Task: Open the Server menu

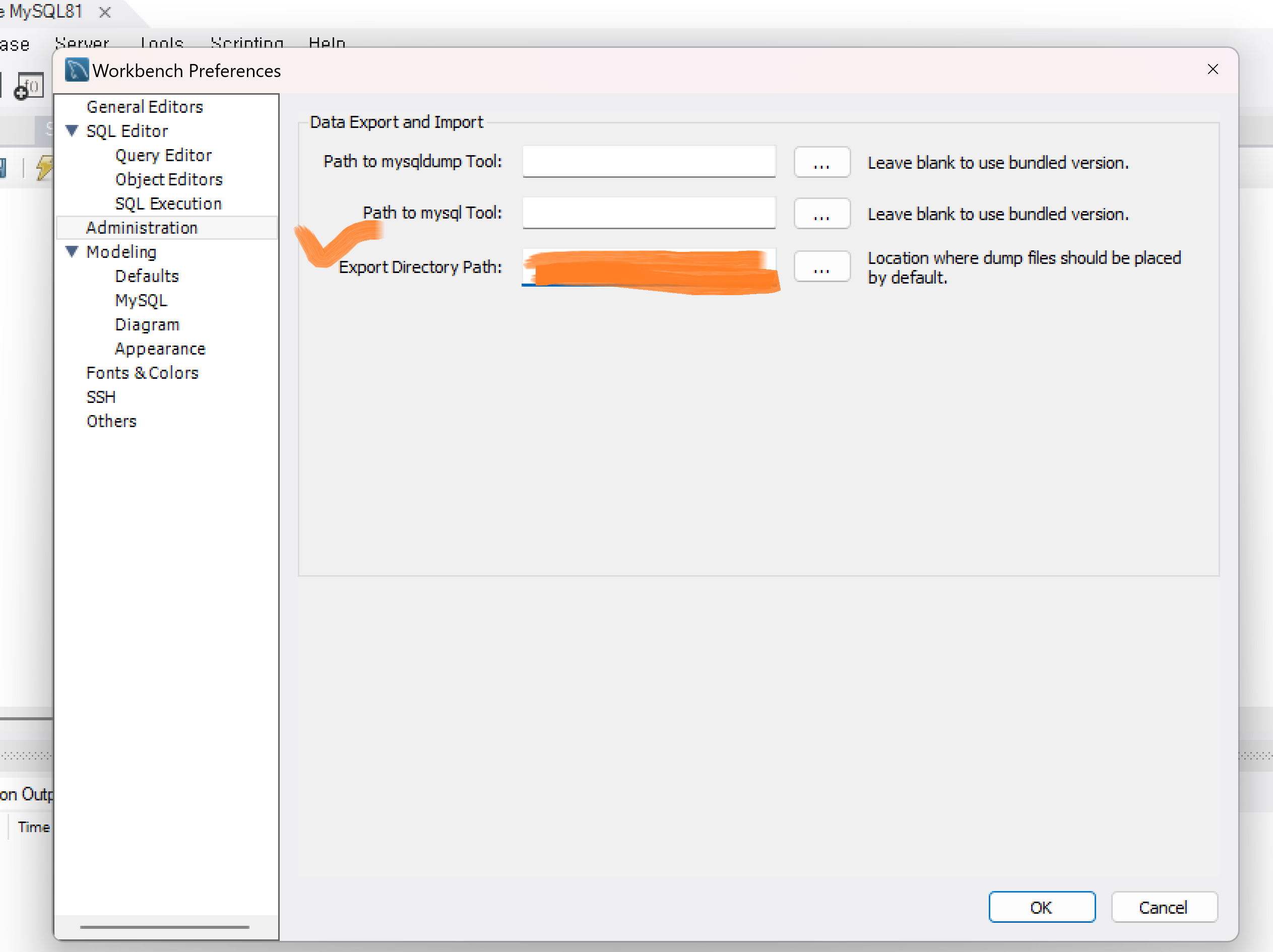Action: click(x=82, y=43)
